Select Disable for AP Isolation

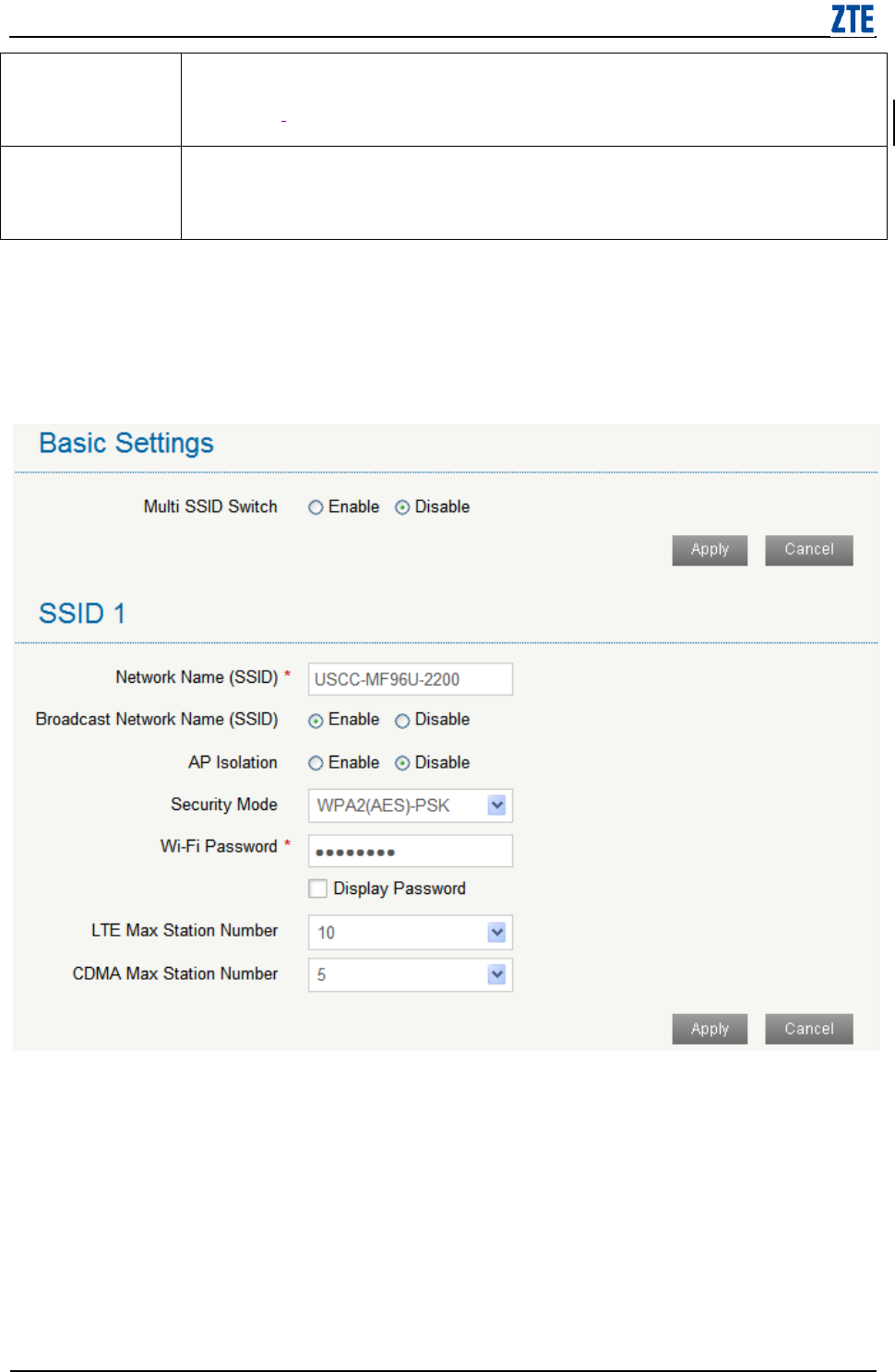[402, 763]
